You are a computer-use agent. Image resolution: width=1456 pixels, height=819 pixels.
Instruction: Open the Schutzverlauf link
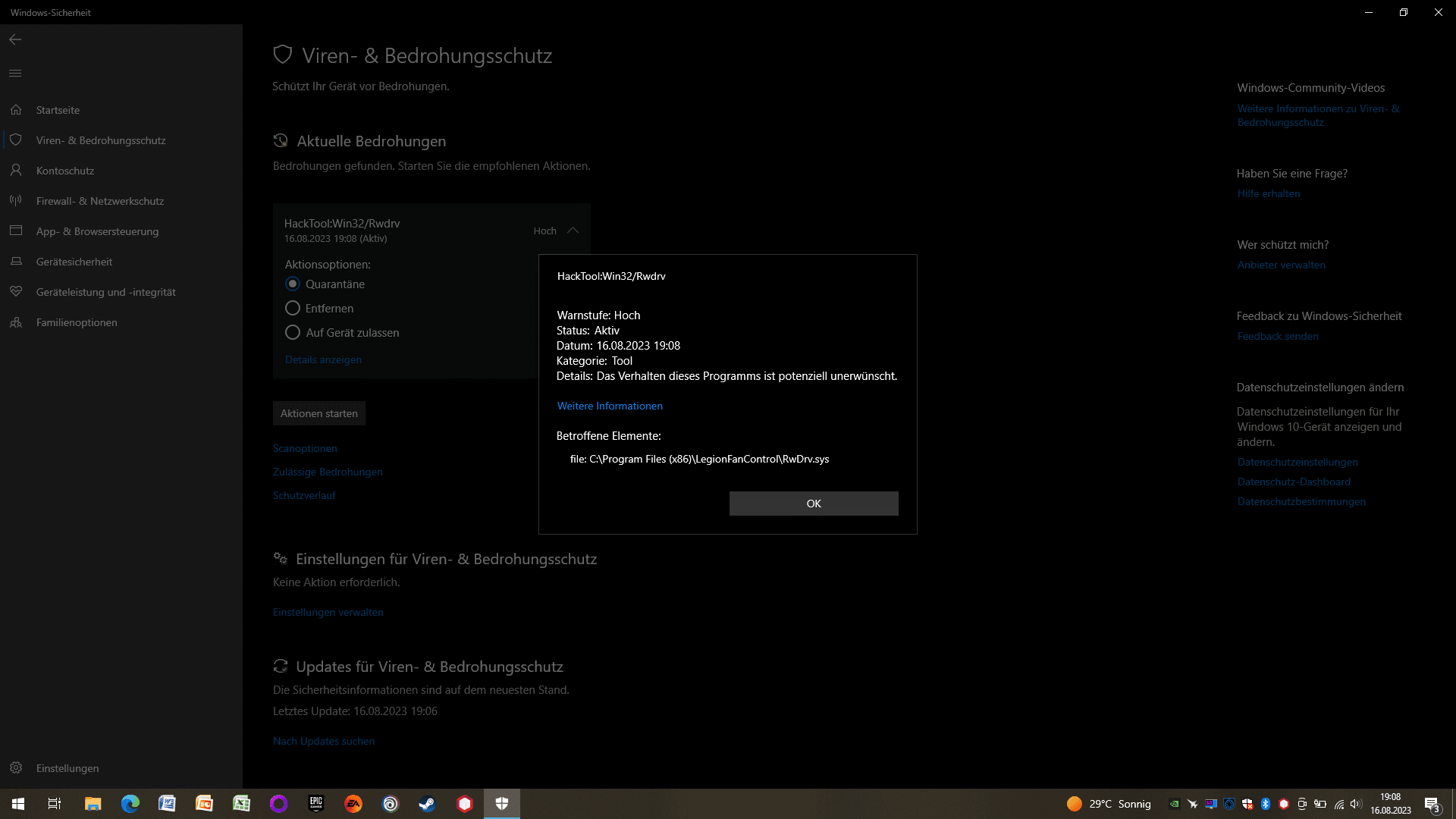304,495
